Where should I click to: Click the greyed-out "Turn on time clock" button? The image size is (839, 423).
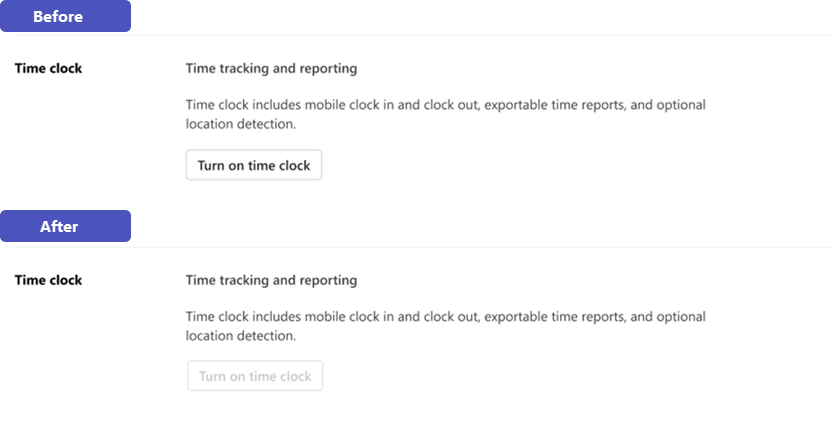click(255, 377)
